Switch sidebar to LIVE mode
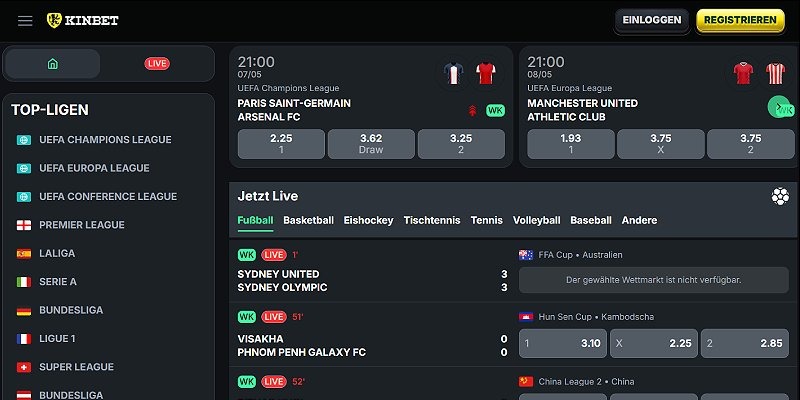This screenshot has width=800, height=400. coord(157,64)
